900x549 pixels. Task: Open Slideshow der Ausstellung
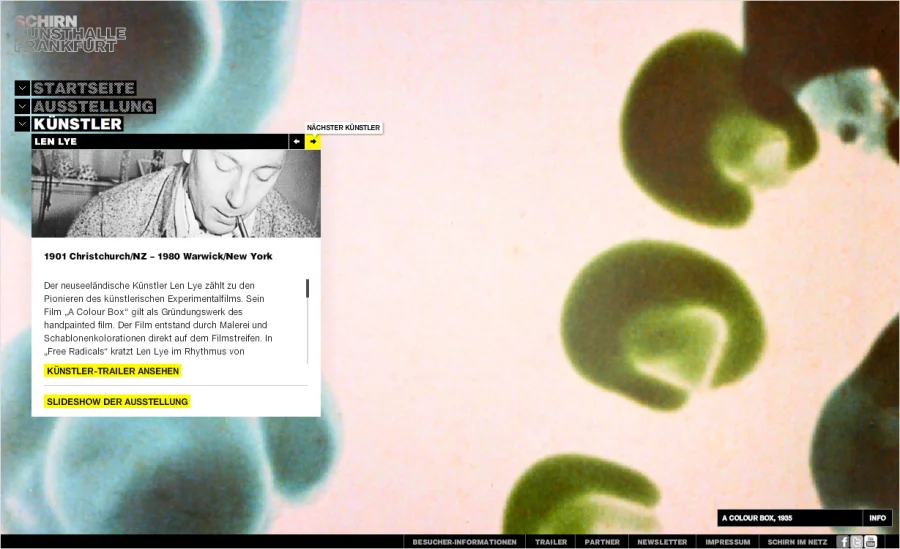(117, 402)
